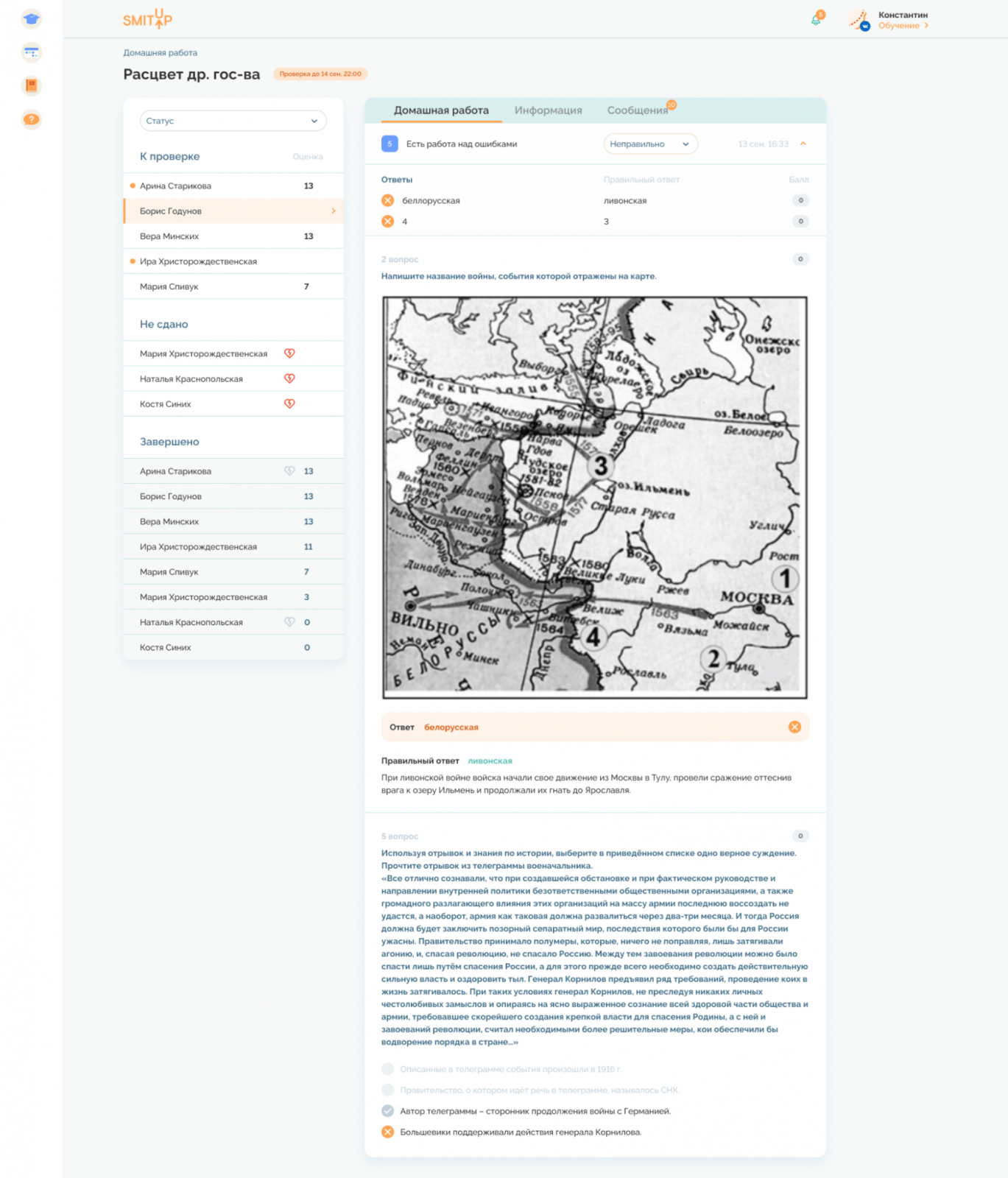This screenshot has width=1008, height=1178.
Task: Click the score badge in the беллорусская row
Action: pos(800,200)
